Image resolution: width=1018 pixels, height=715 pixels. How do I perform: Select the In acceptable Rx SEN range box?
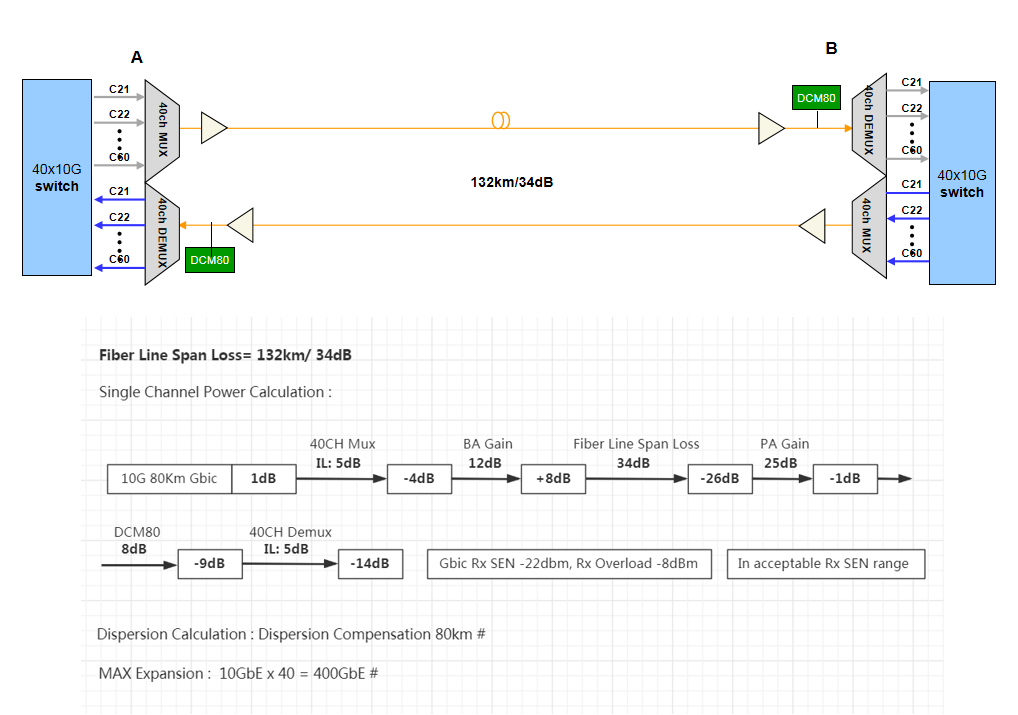tap(825, 564)
